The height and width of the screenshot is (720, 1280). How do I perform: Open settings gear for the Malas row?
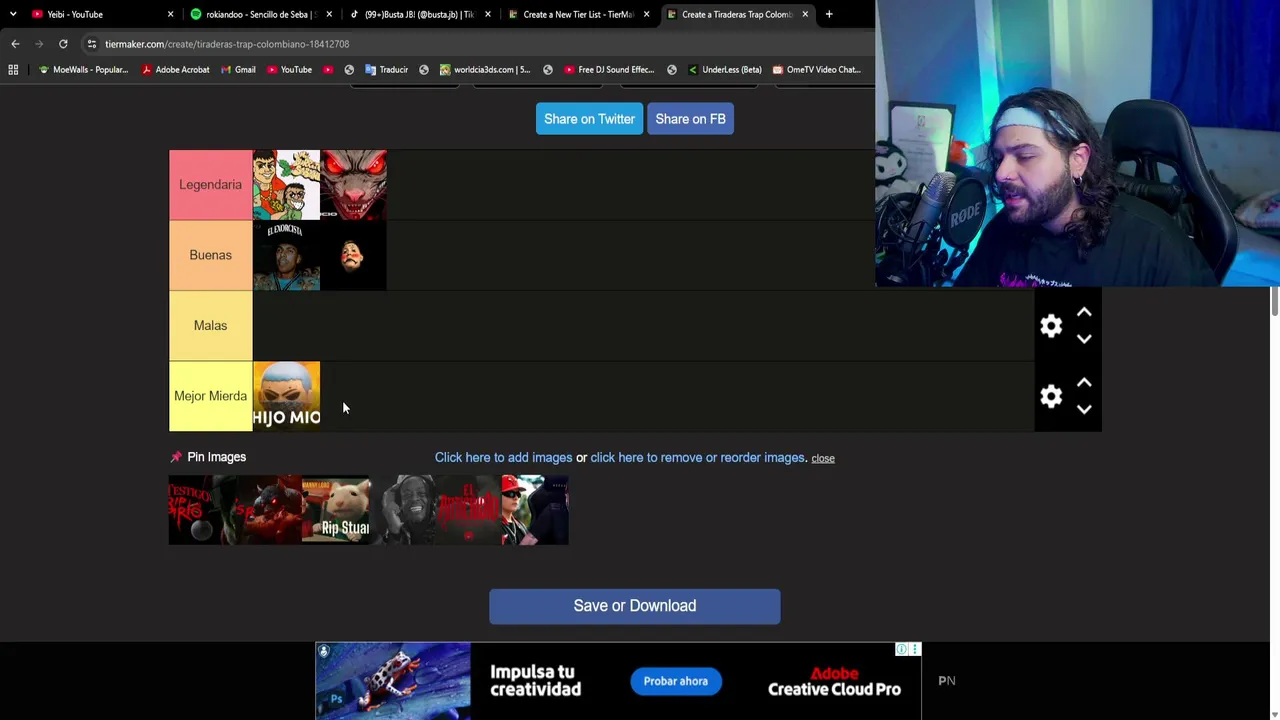point(1051,326)
